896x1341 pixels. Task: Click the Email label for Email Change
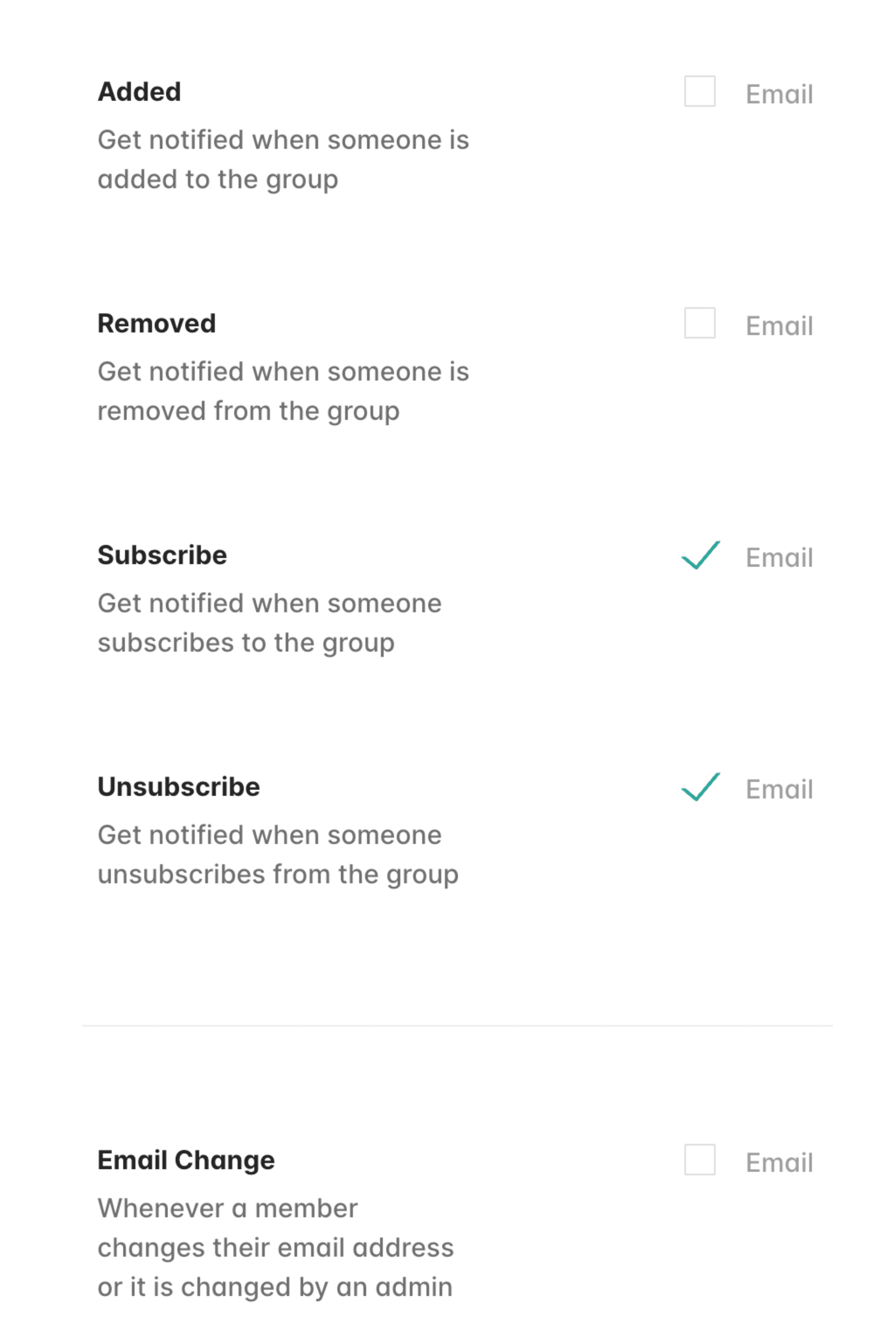[779, 1162]
